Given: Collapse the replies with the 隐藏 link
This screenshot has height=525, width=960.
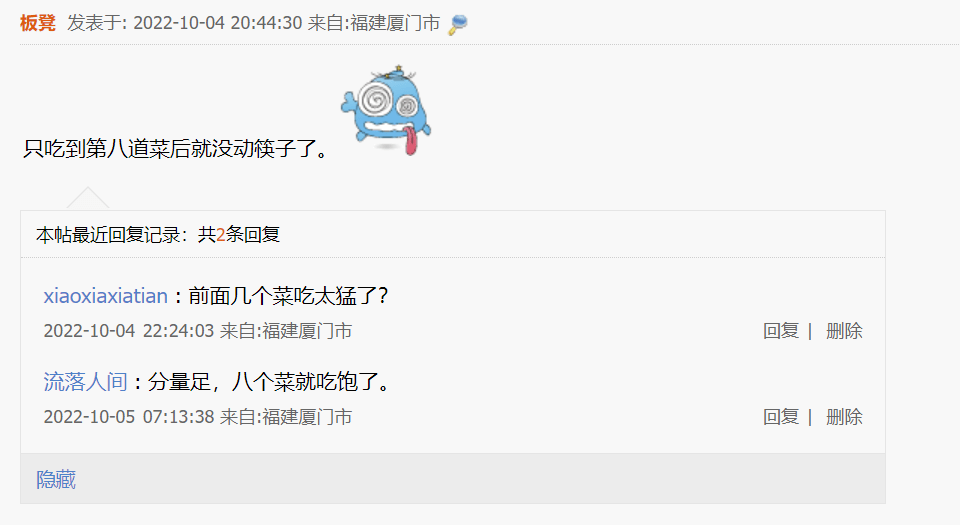Looking at the screenshot, I should [x=56, y=479].
